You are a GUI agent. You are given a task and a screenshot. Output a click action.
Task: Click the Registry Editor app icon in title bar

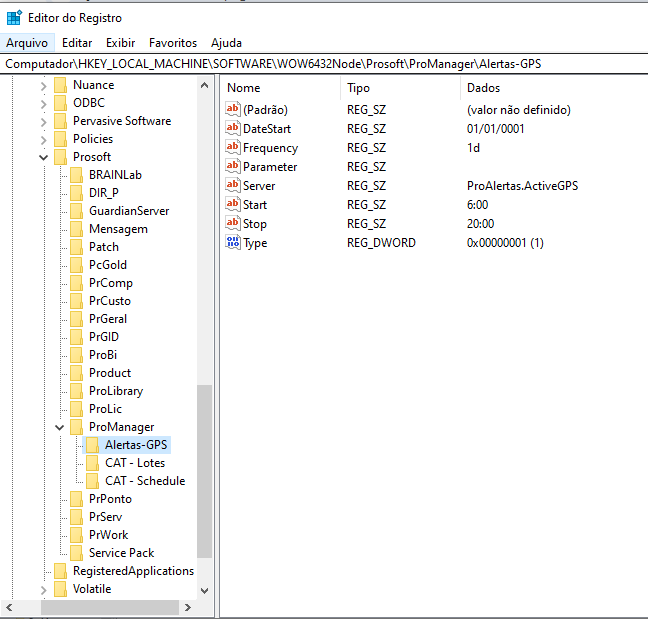[x=14, y=18]
